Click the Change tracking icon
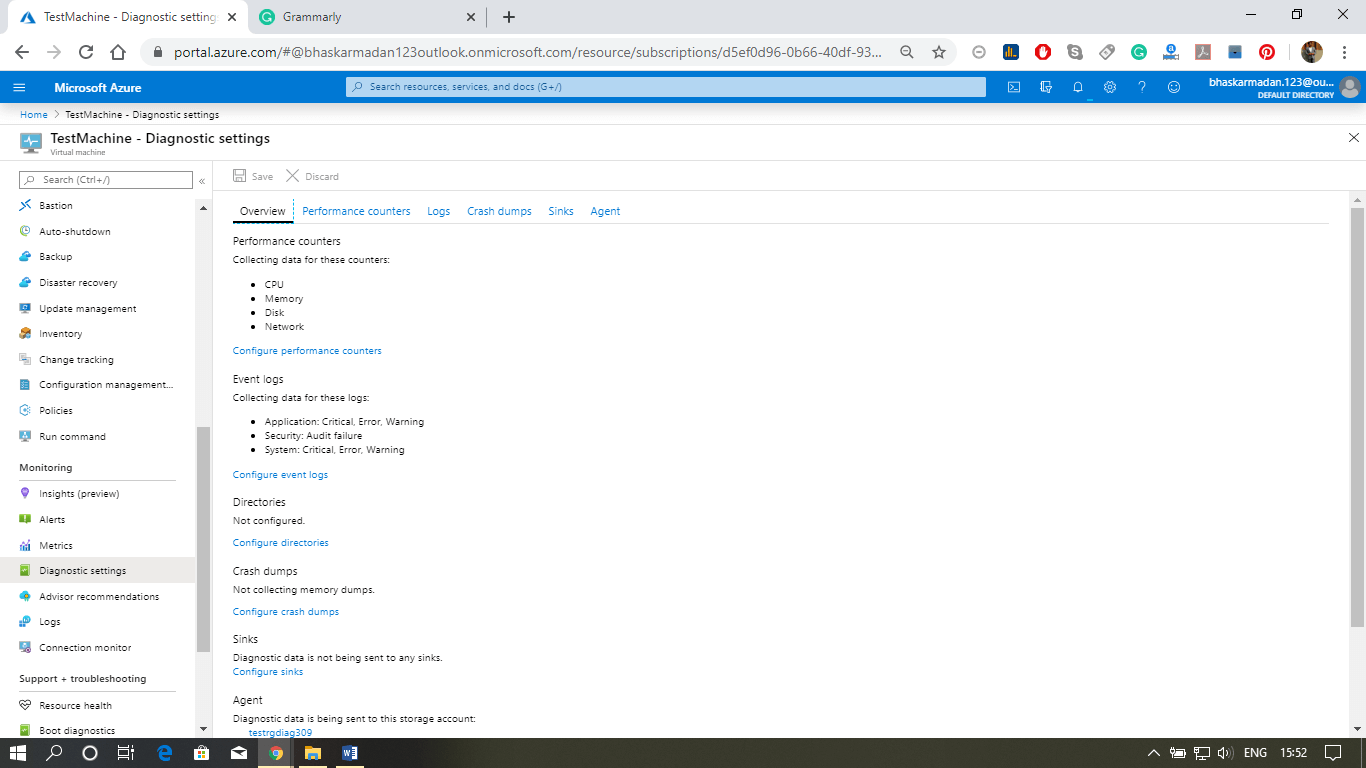The height and width of the screenshot is (768, 1366). click(x=25, y=359)
